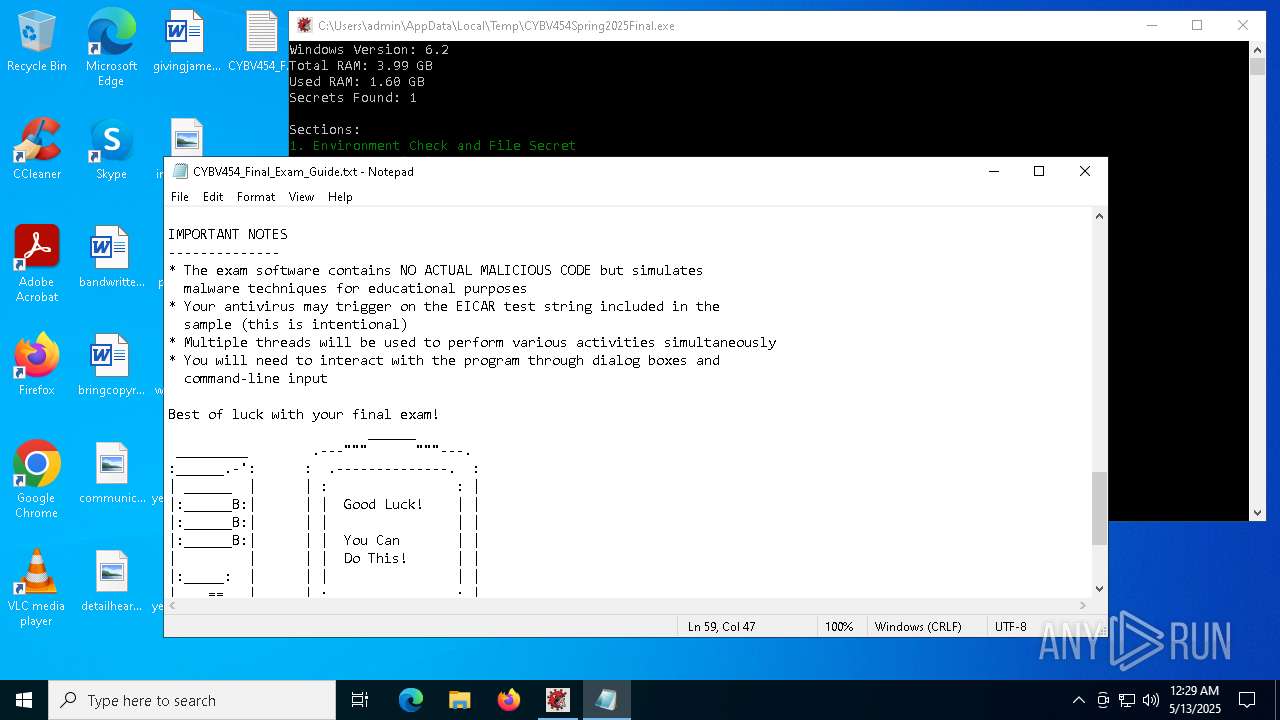
Task: Open Notepad's Edit menu
Action: click(x=213, y=197)
